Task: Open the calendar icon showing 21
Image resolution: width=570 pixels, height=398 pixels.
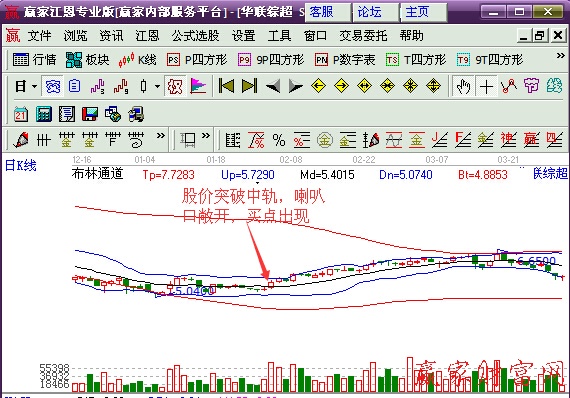Action: 21,114
